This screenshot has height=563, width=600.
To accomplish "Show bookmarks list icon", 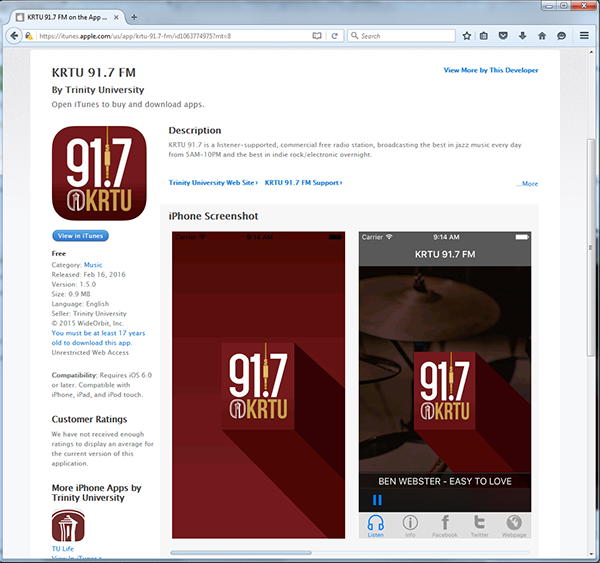I will click(x=484, y=36).
